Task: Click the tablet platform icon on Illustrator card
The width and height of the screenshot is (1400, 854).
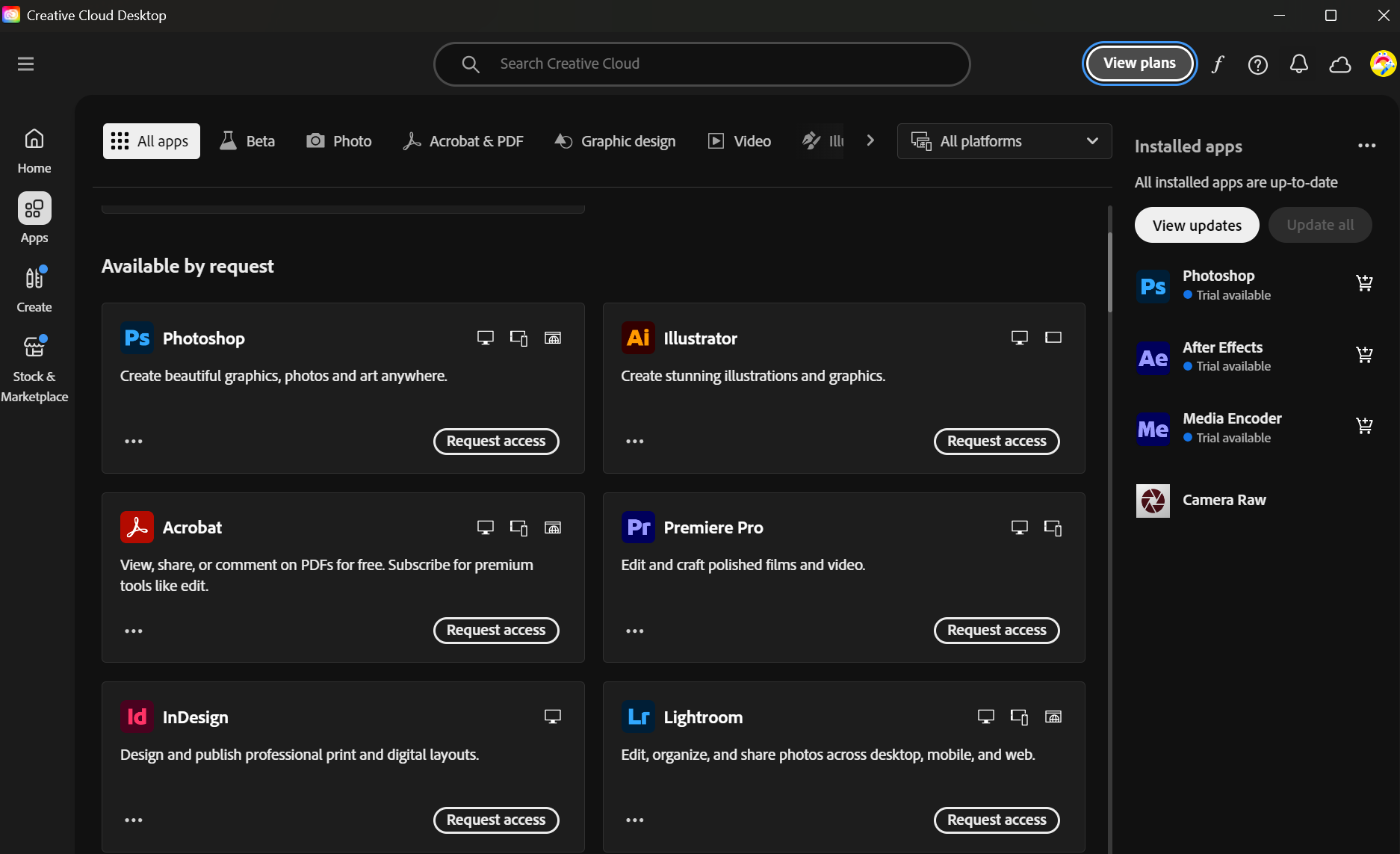Action: (1053, 338)
